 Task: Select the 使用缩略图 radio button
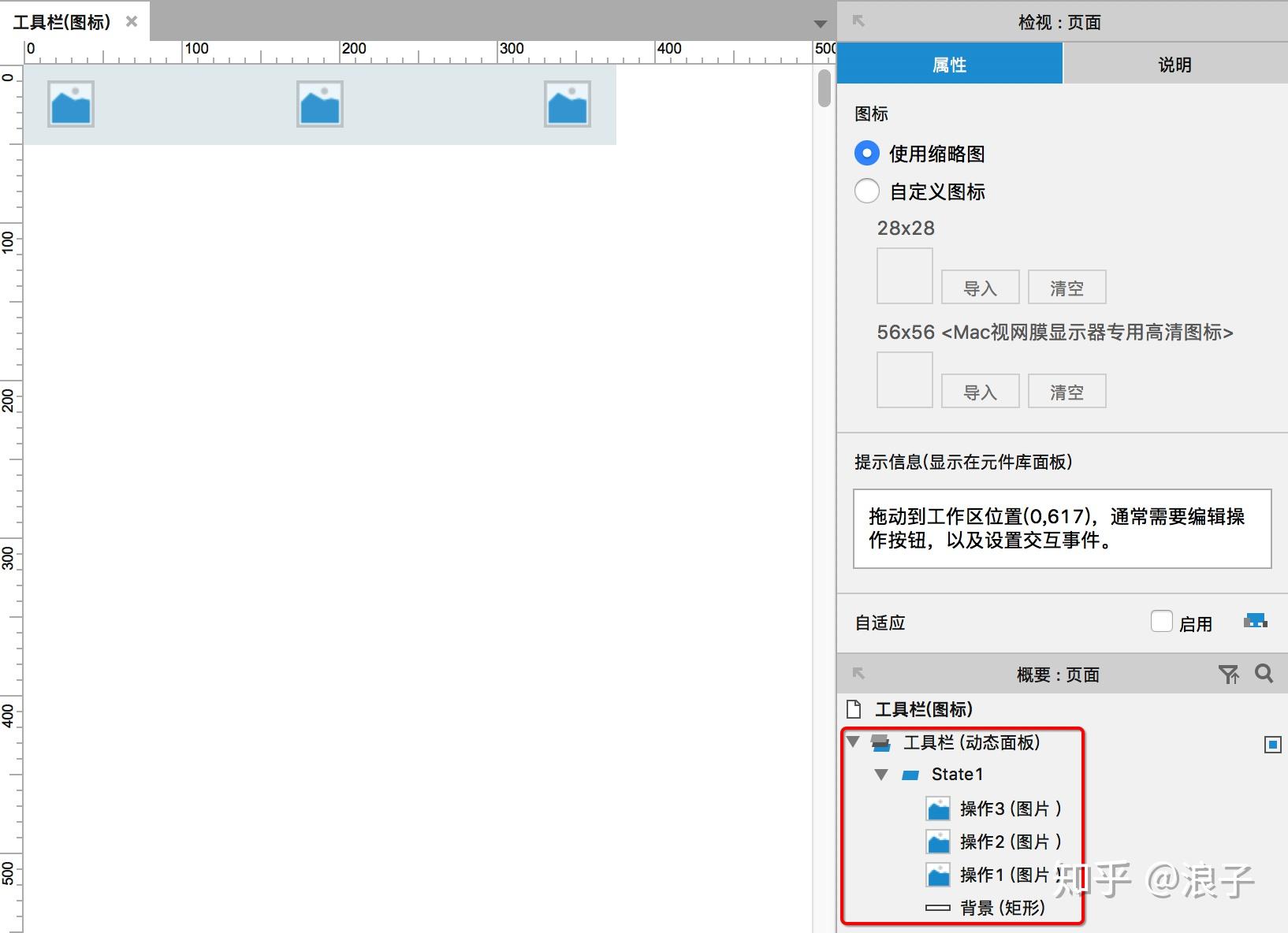[x=866, y=153]
